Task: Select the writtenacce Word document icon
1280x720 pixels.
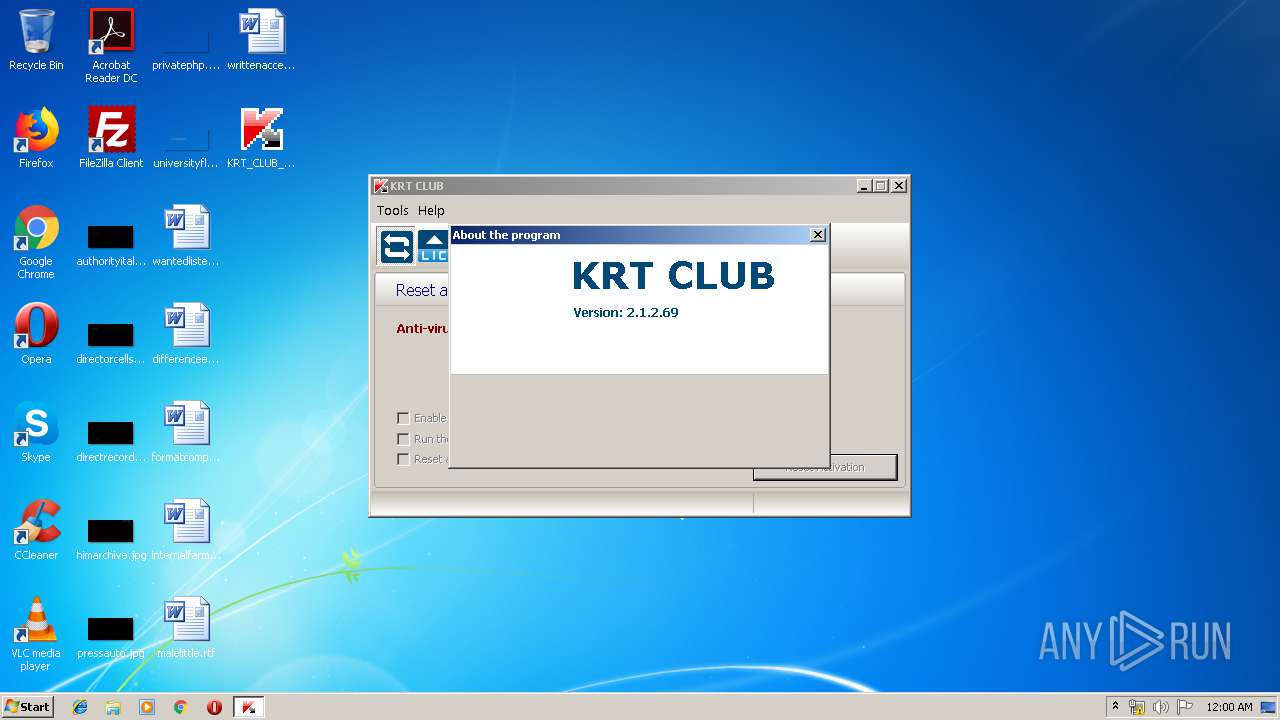Action: tap(261, 41)
